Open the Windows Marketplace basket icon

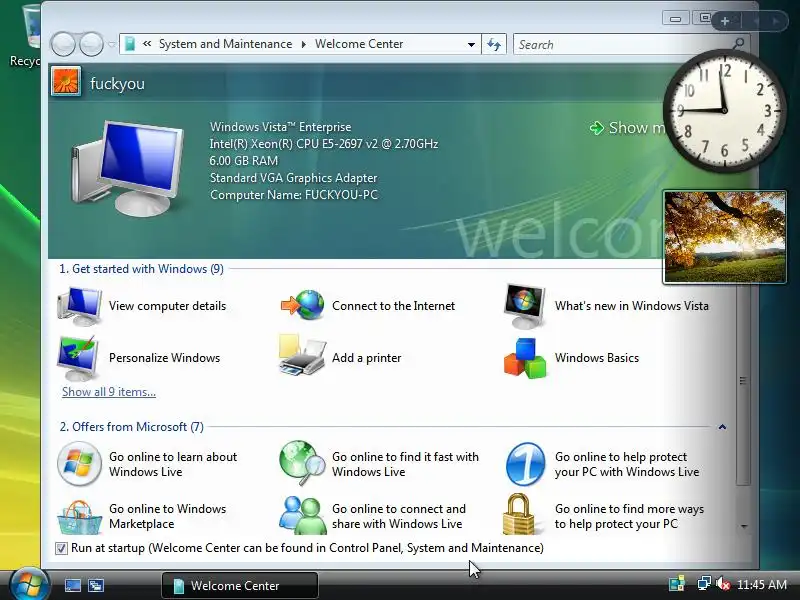point(79,516)
